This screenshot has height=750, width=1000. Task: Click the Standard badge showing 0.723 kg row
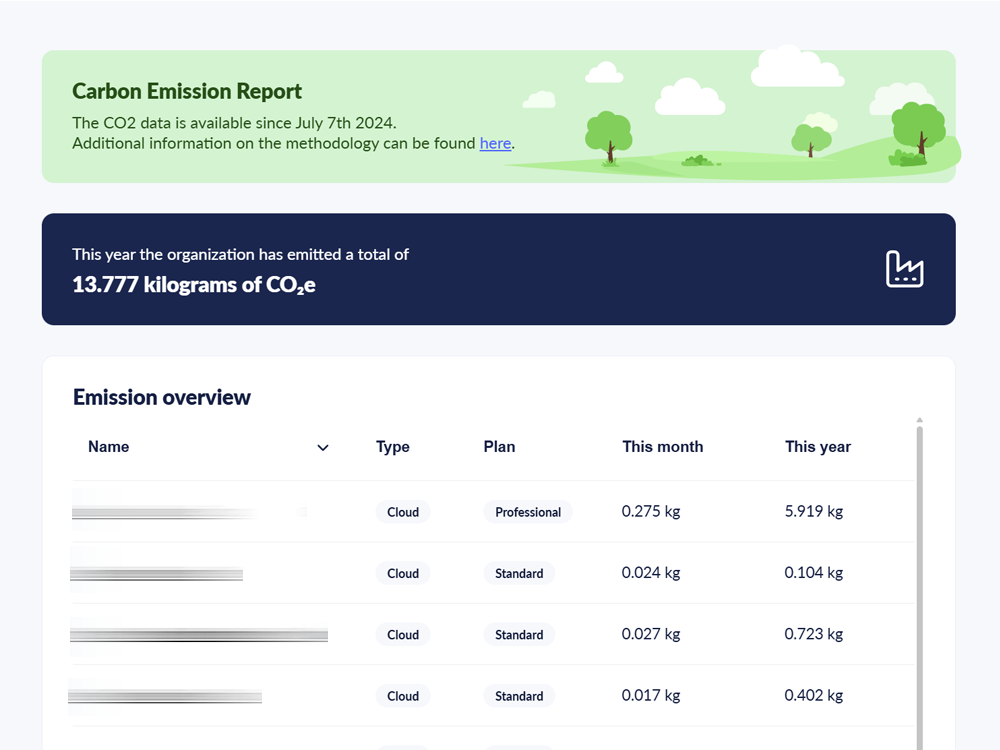click(x=519, y=634)
